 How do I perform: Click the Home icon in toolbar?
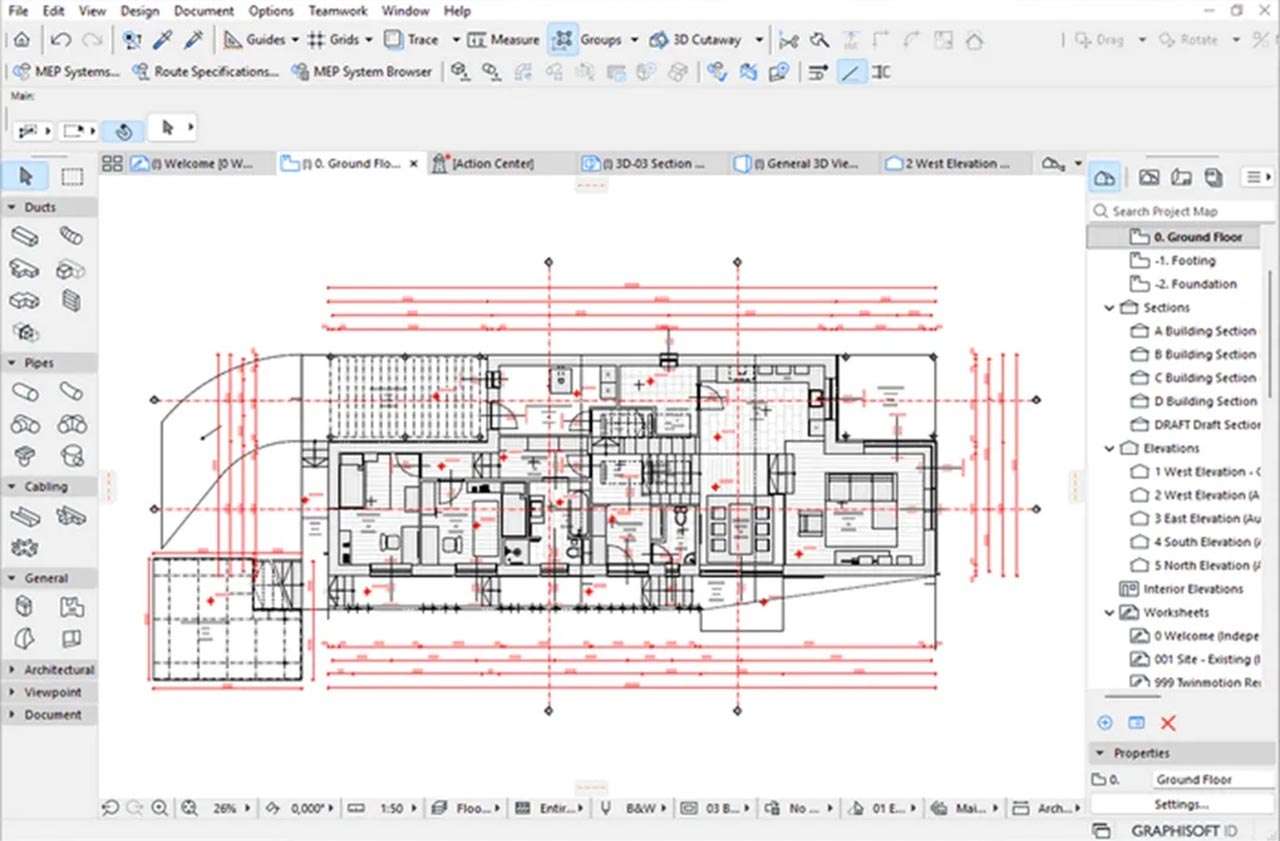tap(21, 40)
